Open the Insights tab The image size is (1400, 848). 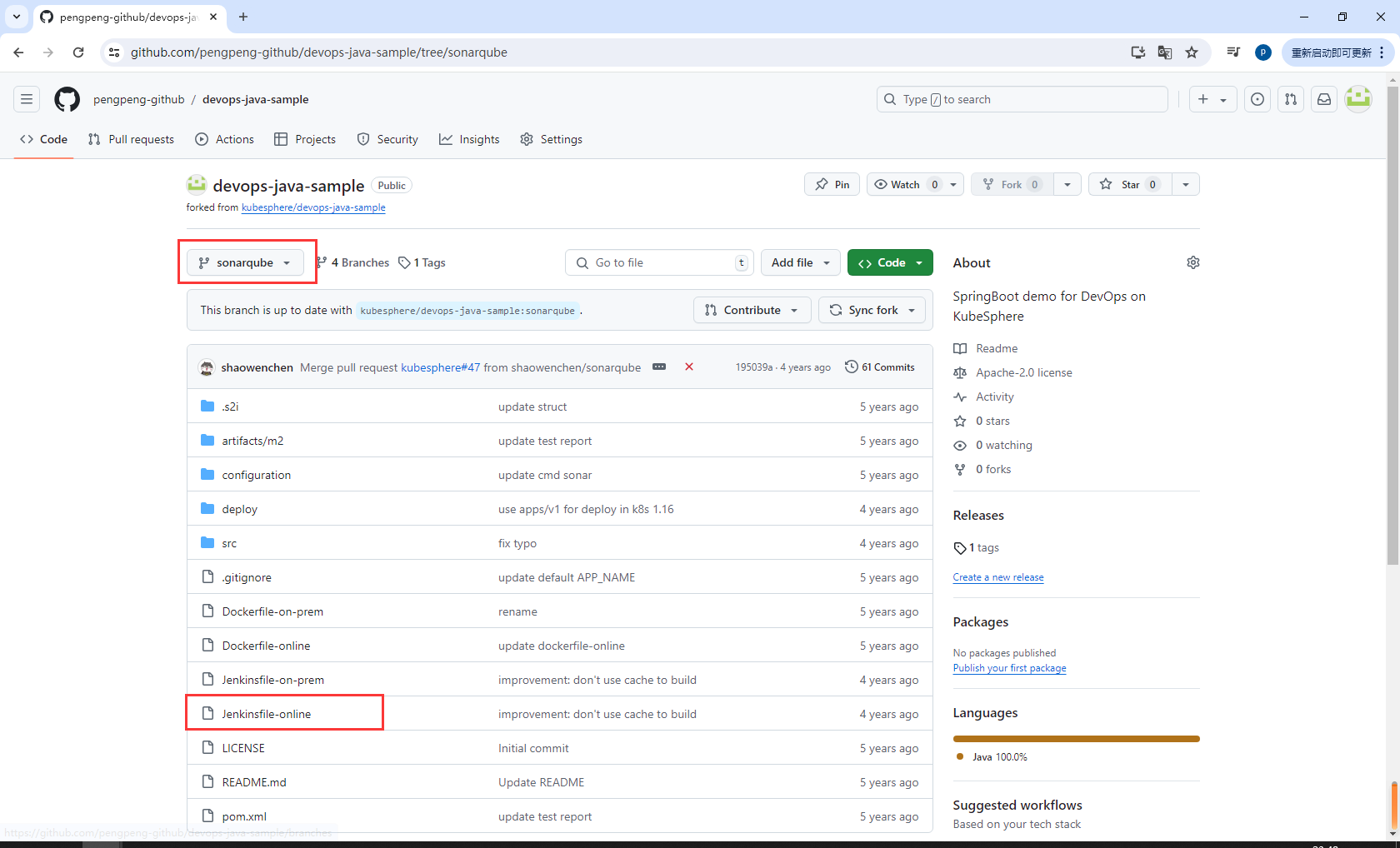point(469,139)
